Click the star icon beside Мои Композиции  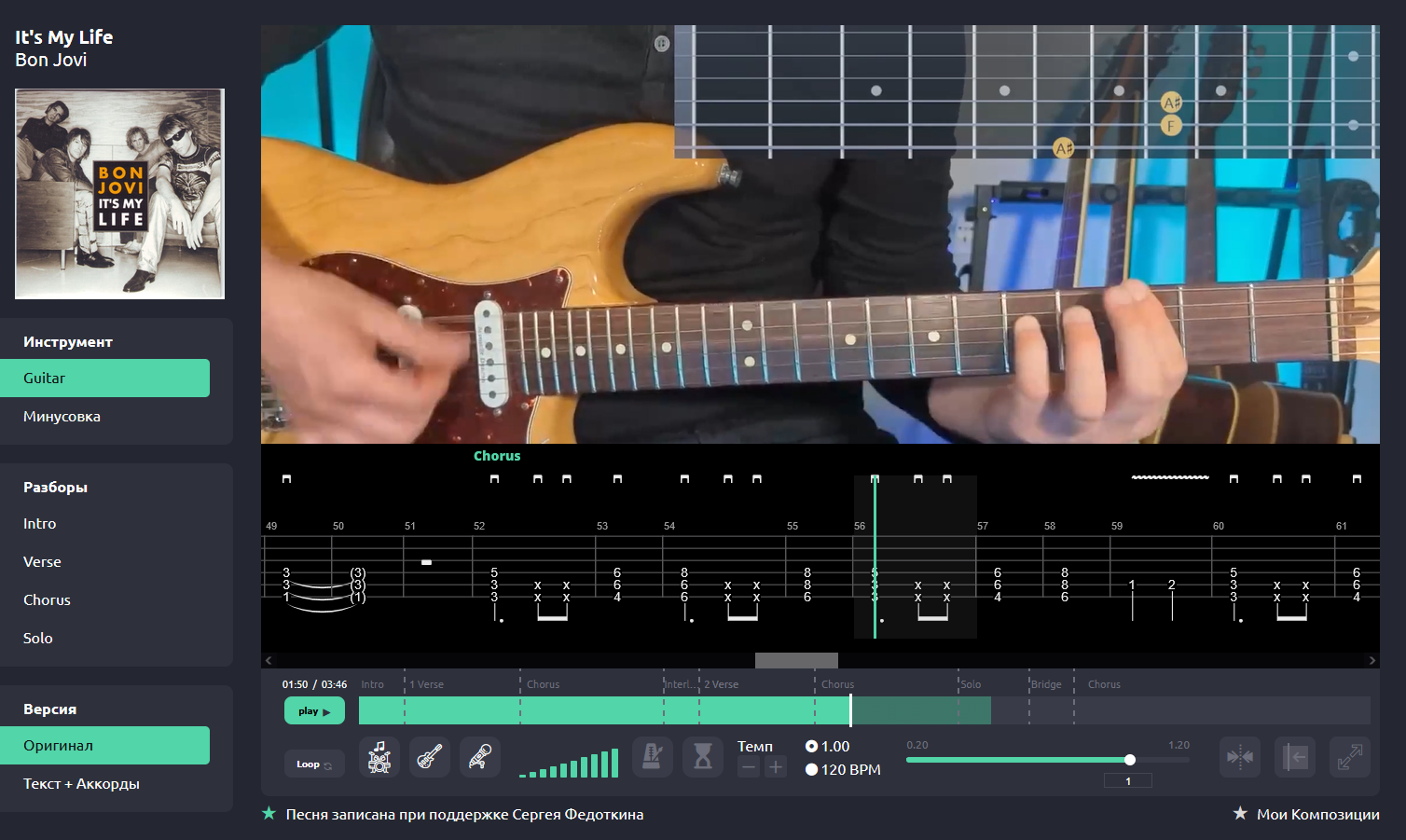[1240, 814]
